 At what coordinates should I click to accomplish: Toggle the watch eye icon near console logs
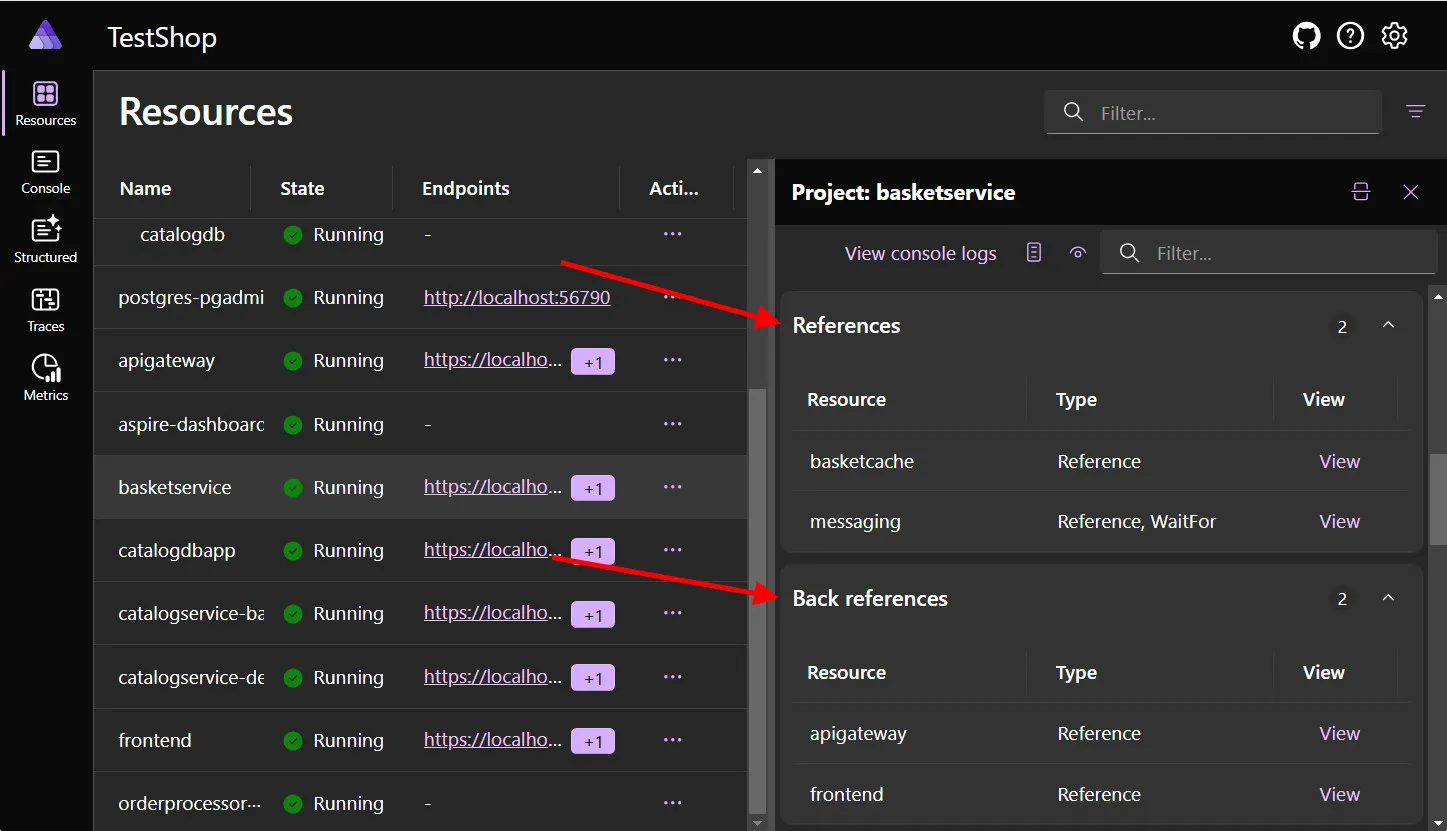(1077, 252)
